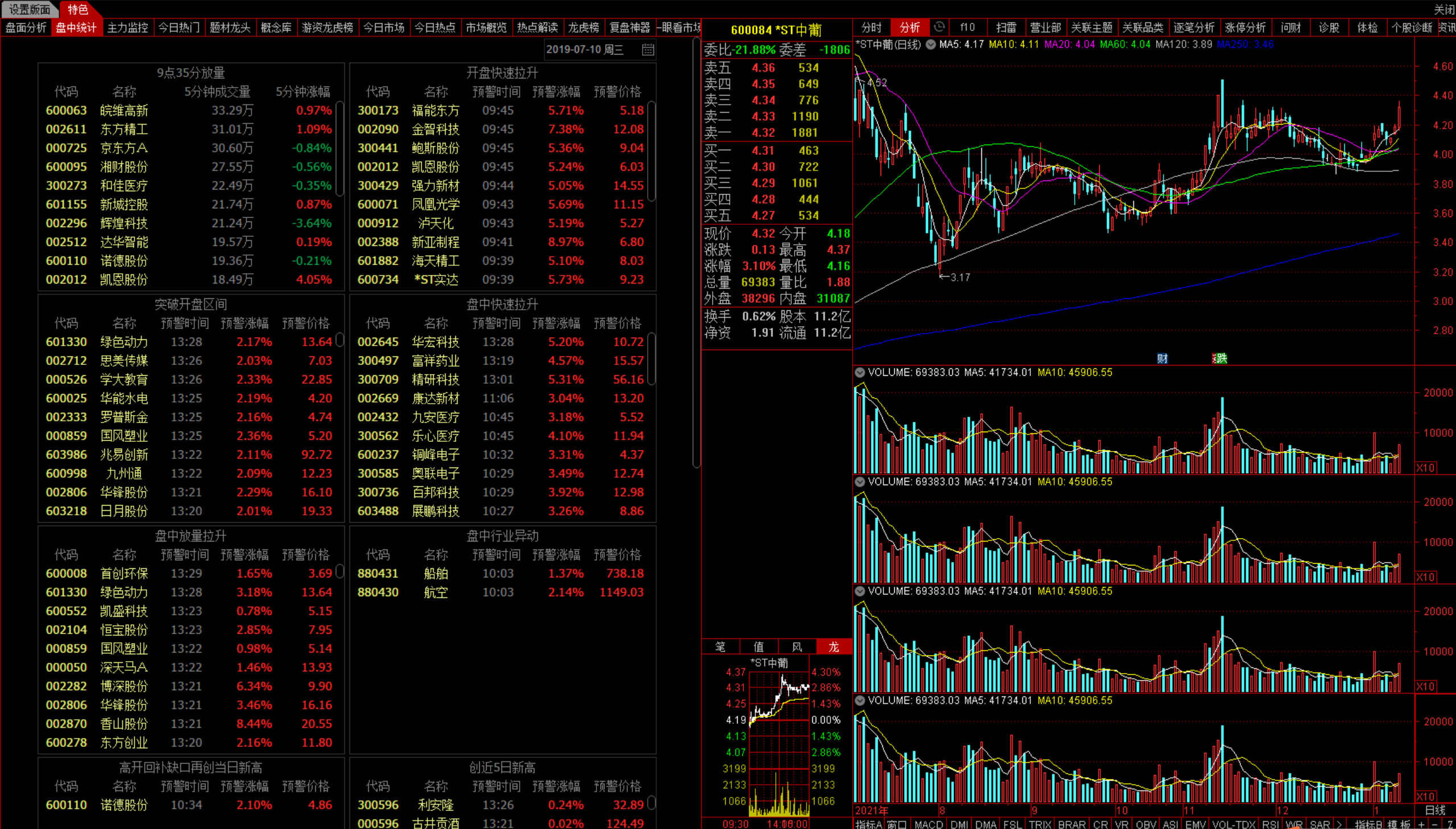Toggle the 笔 tab in the tick panel
Image resolution: width=1456 pixels, height=829 pixels.
tap(720, 647)
